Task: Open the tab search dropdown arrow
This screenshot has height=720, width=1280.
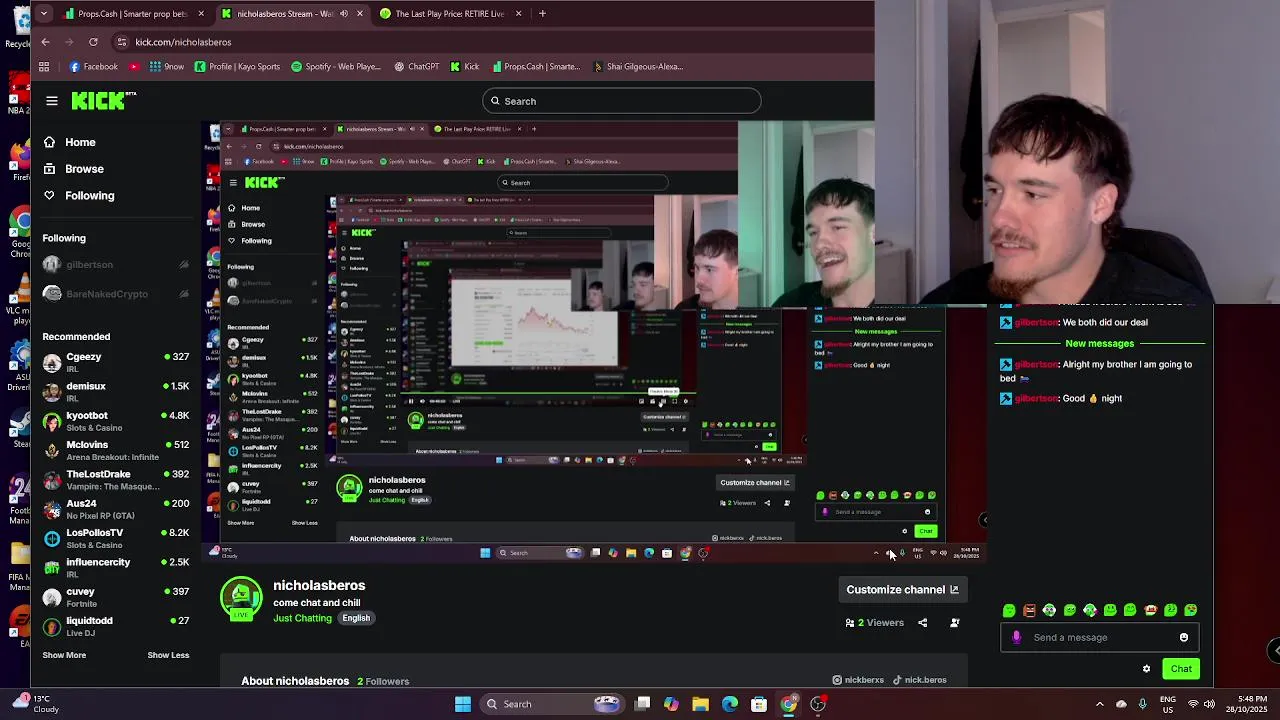Action: click(x=43, y=14)
